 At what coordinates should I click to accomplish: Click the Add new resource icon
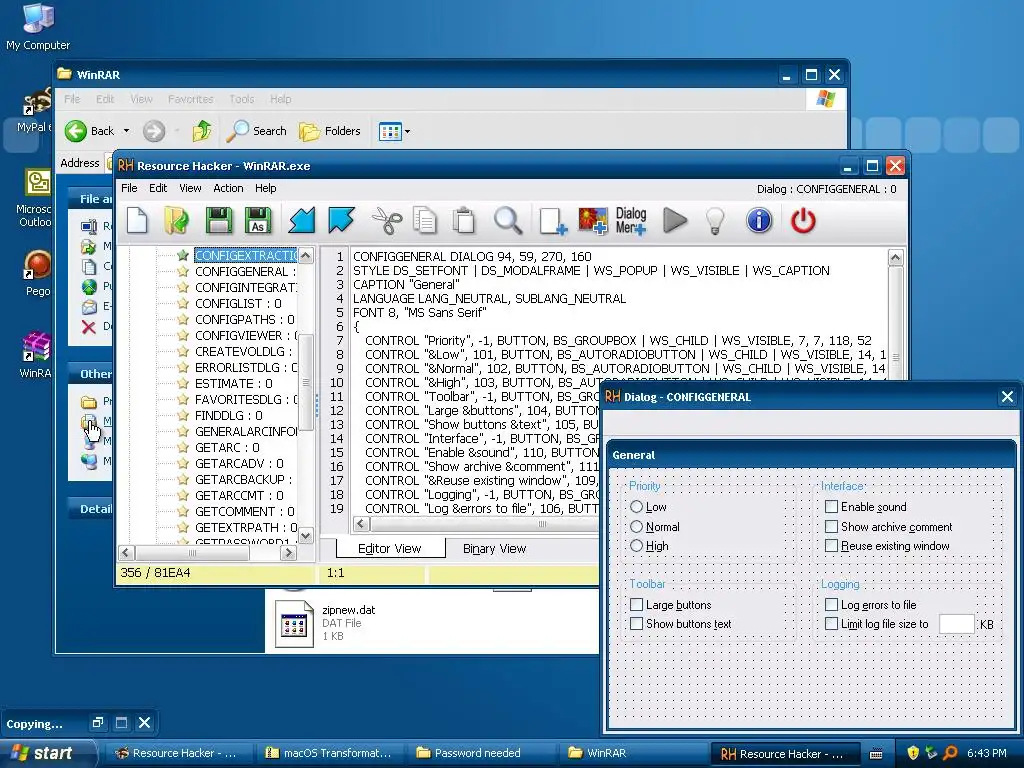(x=552, y=221)
